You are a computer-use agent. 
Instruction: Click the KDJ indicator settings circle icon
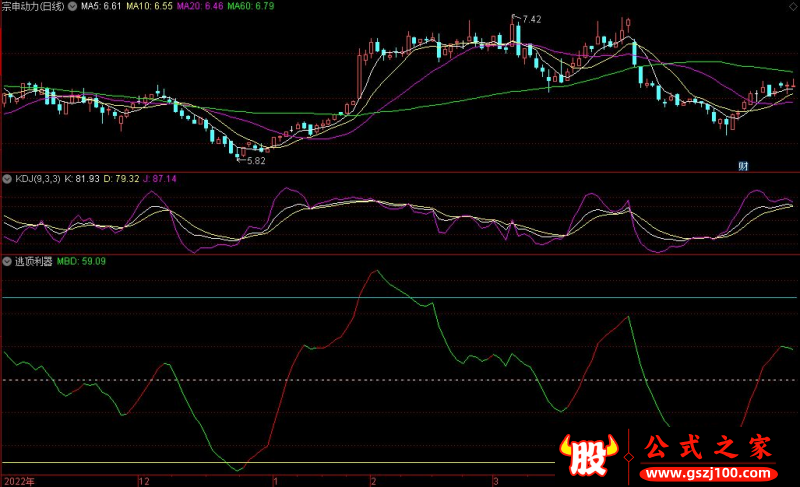tap(7, 179)
